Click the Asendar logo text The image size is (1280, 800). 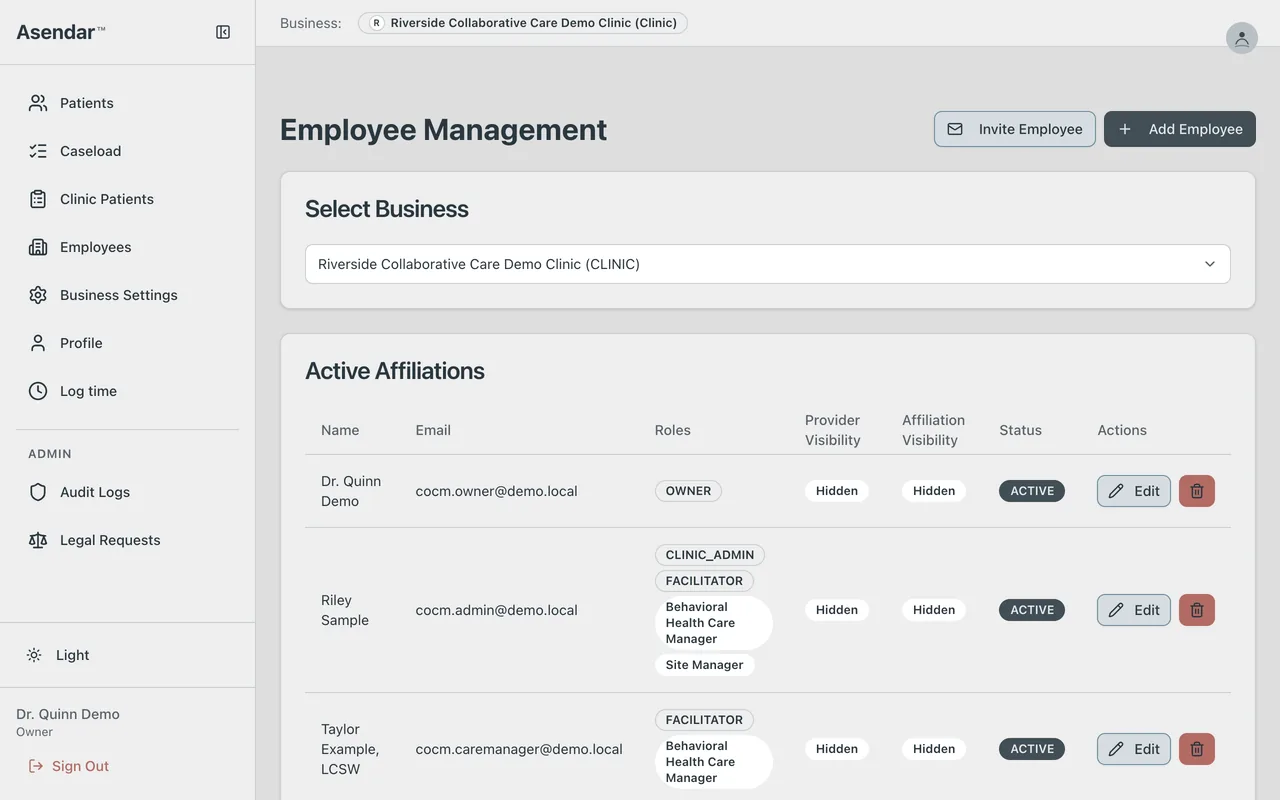tap(60, 32)
